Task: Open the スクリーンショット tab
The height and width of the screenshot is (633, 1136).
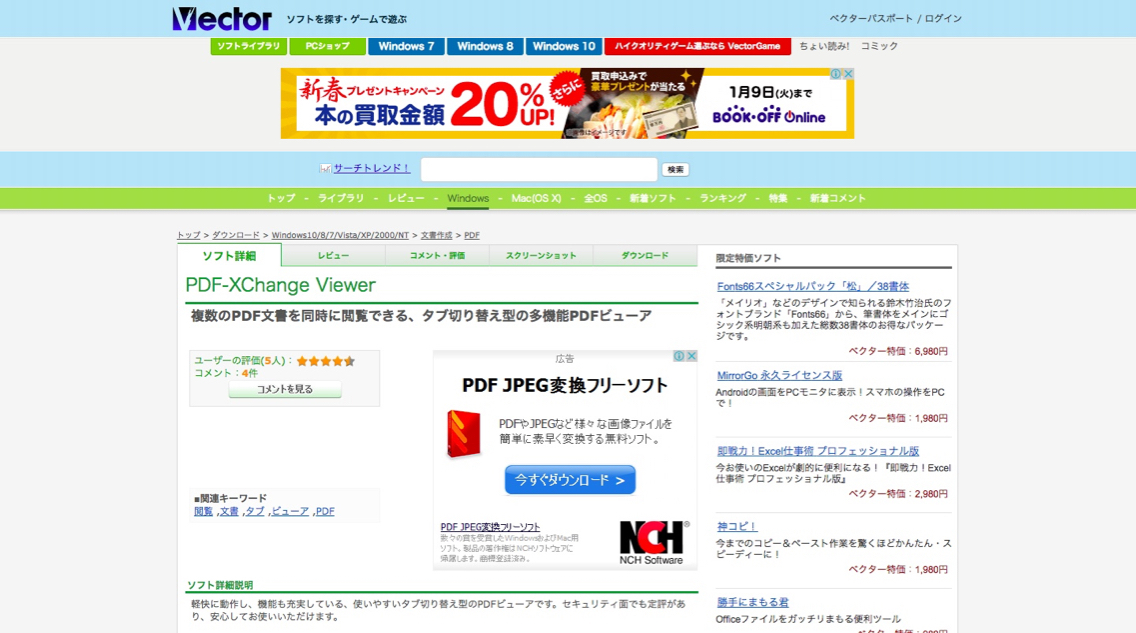Action: point(541,256)
